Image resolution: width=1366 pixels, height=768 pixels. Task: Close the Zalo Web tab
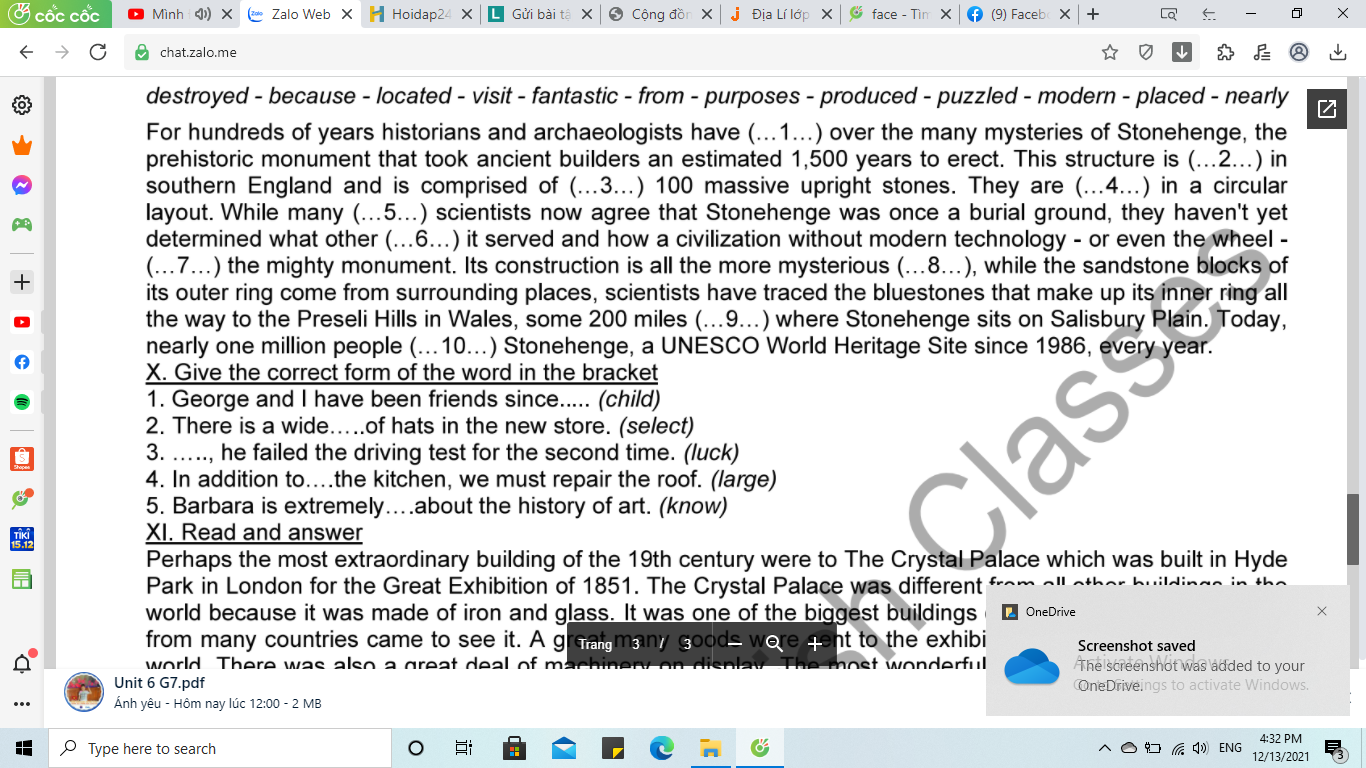click(x=346, y=14)
